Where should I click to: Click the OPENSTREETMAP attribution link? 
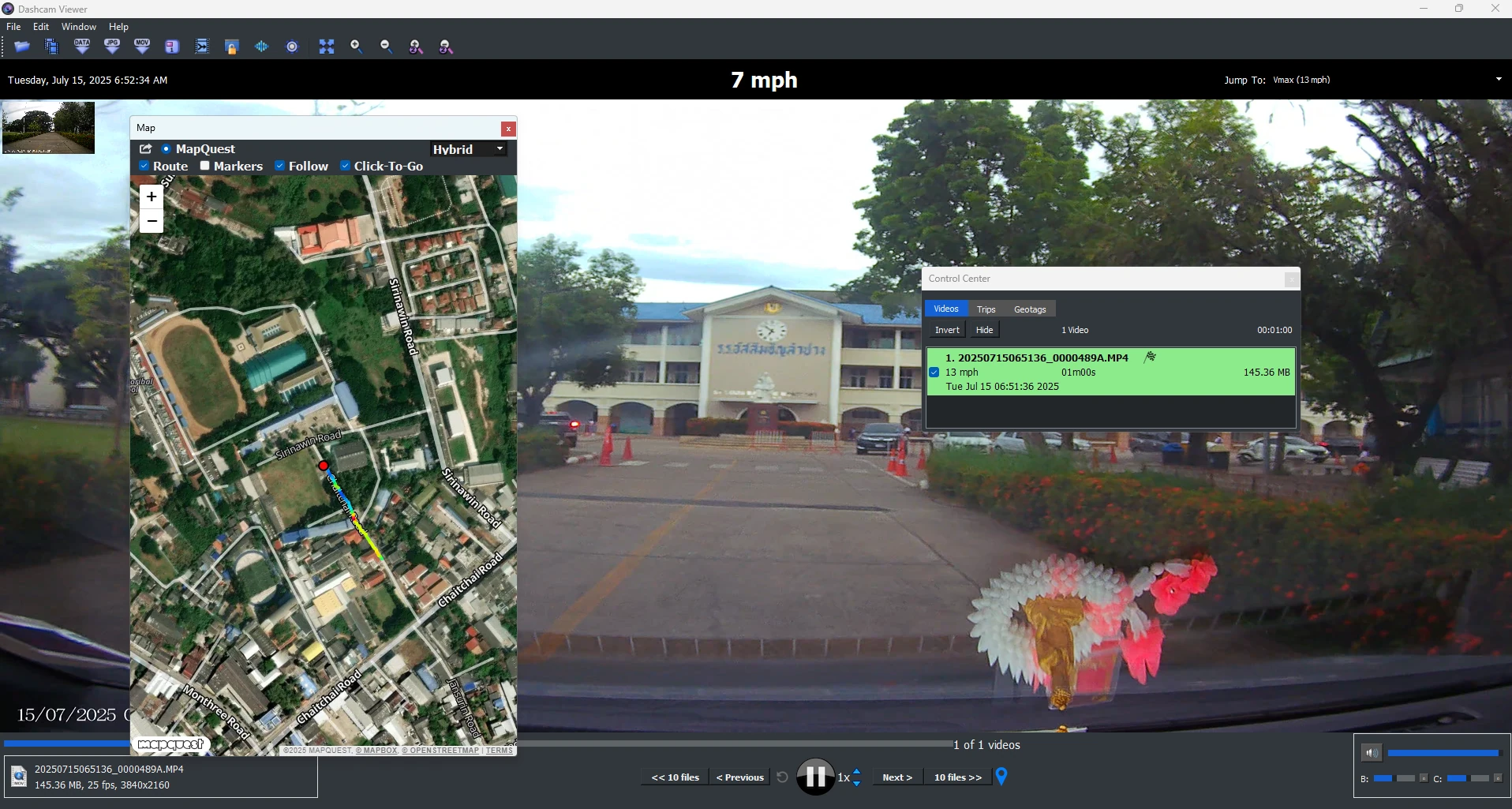coord(440,750)
